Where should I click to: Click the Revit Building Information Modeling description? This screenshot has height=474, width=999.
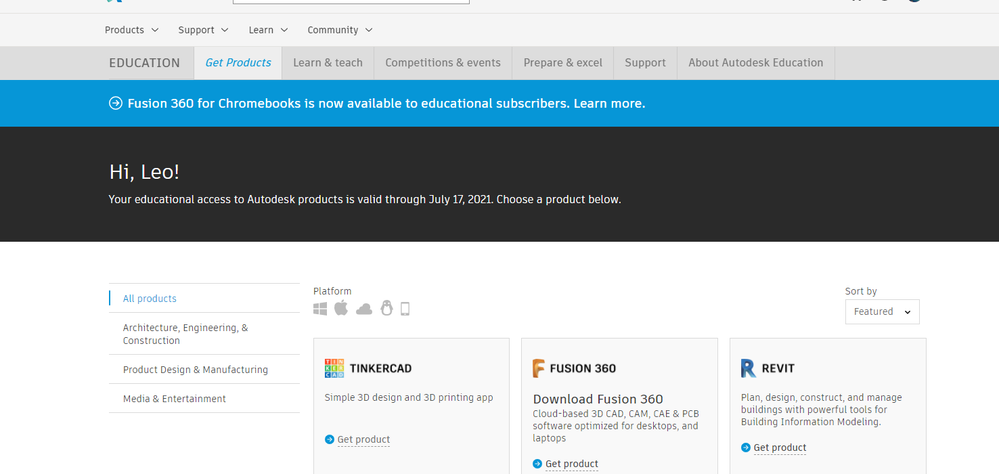point(821,410)
